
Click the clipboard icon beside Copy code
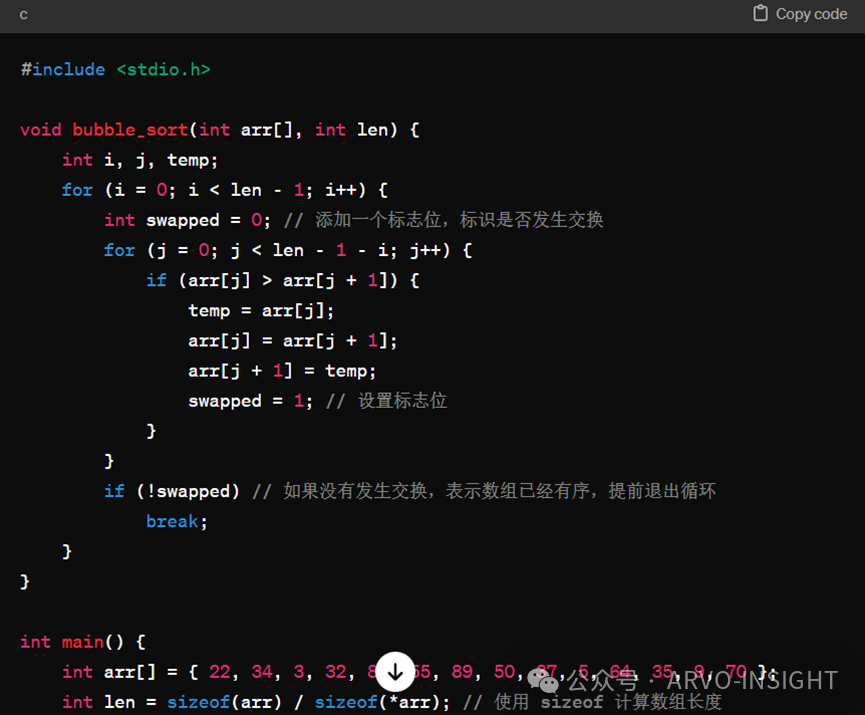click(760, 14)
